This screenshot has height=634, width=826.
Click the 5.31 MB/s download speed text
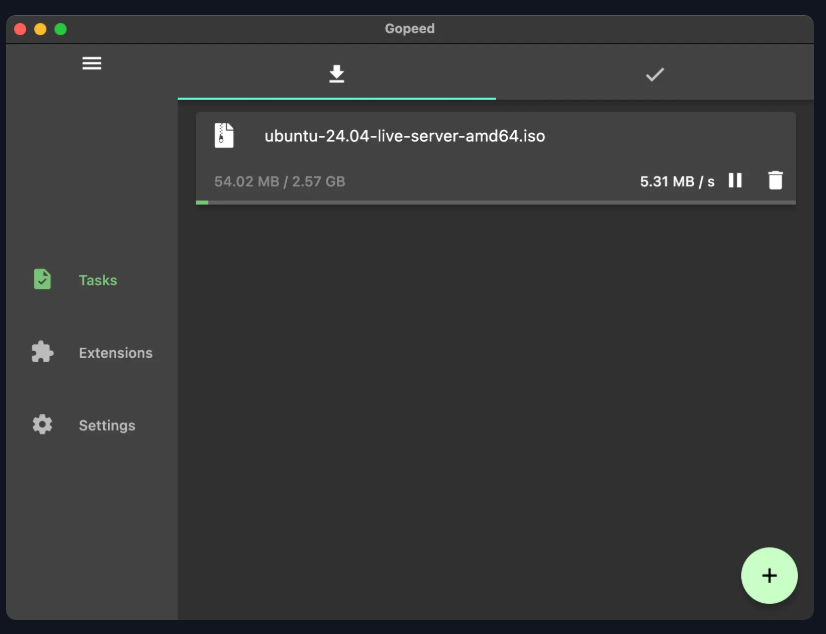pyautogui.click(x=677, y=181)
